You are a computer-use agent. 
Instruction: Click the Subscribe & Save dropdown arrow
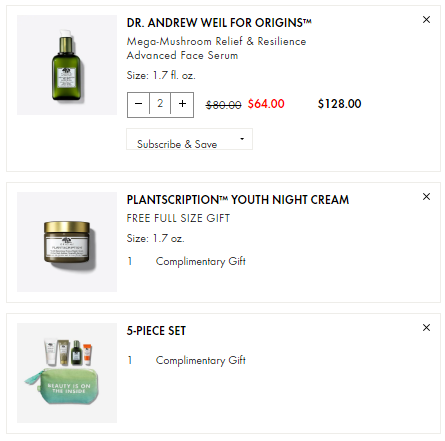pyautogui.click(x=242, y=139)
